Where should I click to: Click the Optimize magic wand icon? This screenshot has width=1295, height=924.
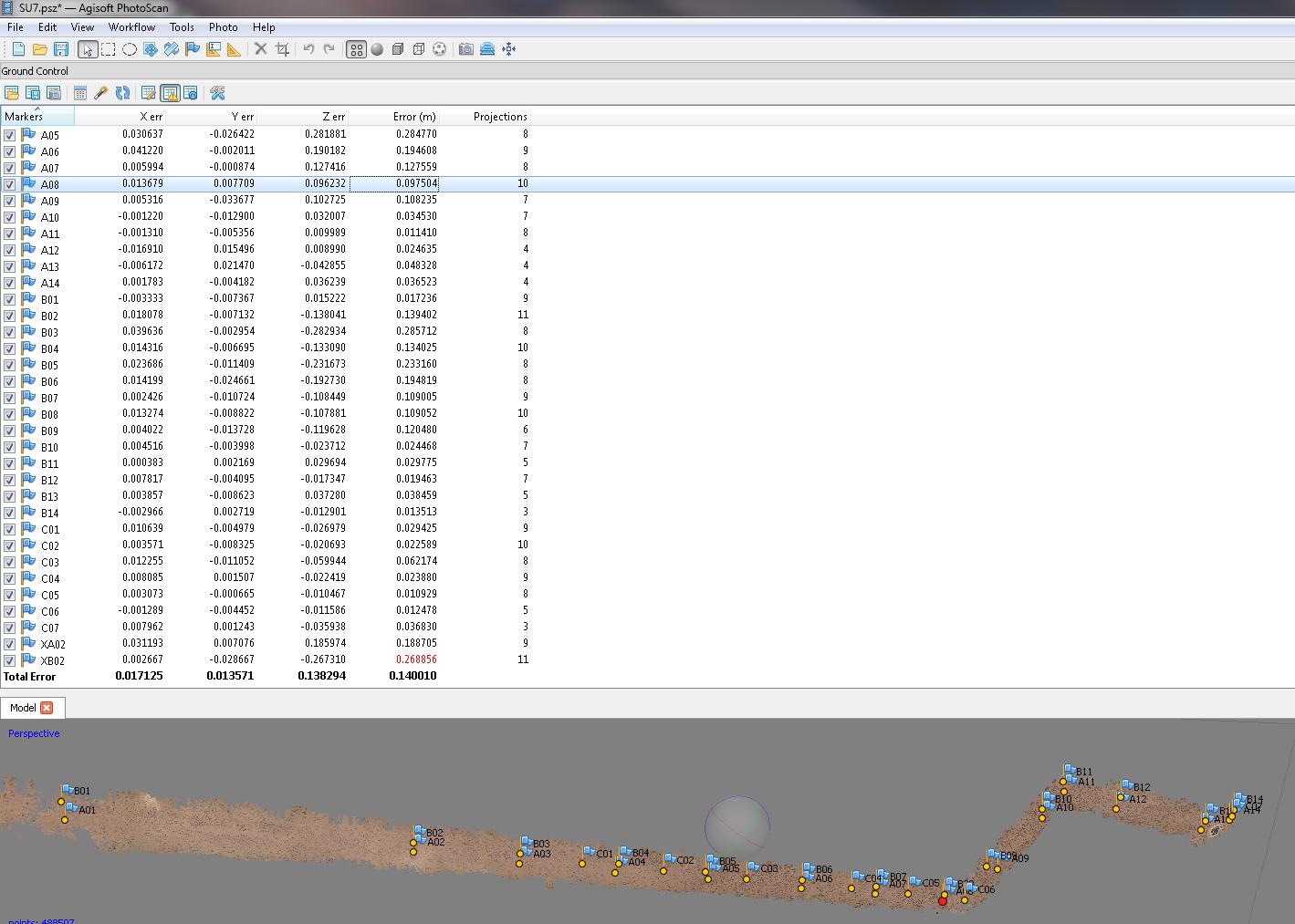coord(101,93)
